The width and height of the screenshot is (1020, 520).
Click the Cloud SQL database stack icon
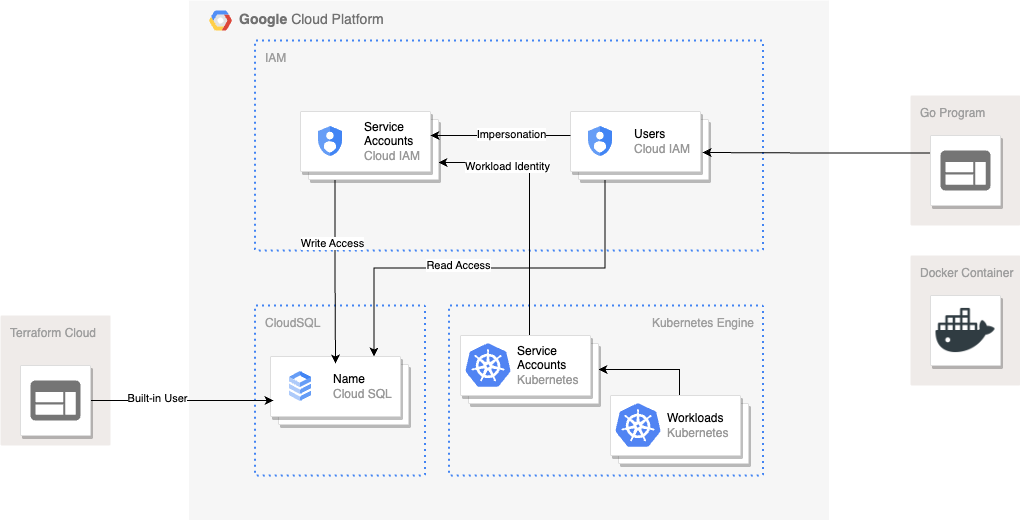(x=300, y=386)
